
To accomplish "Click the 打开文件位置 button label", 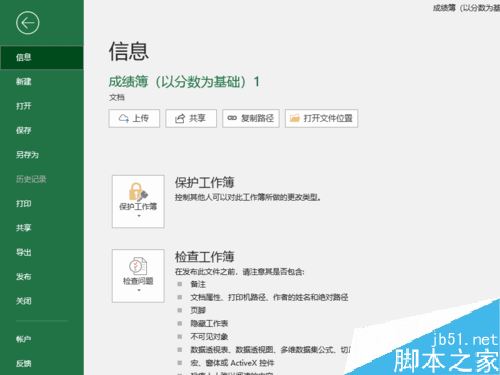I will click(328, 118).
